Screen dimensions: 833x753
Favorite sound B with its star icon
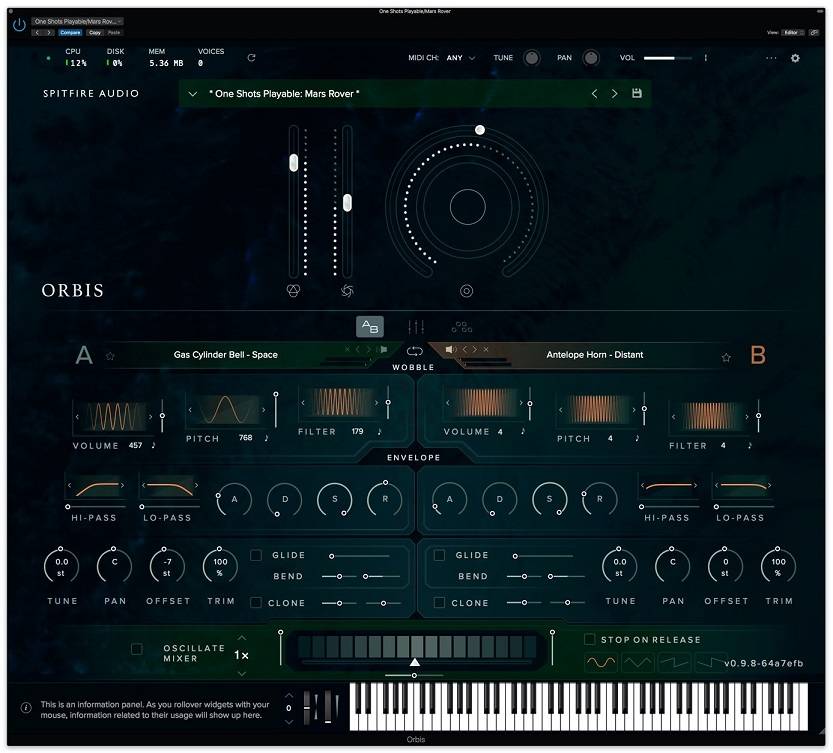pos(726,356)
